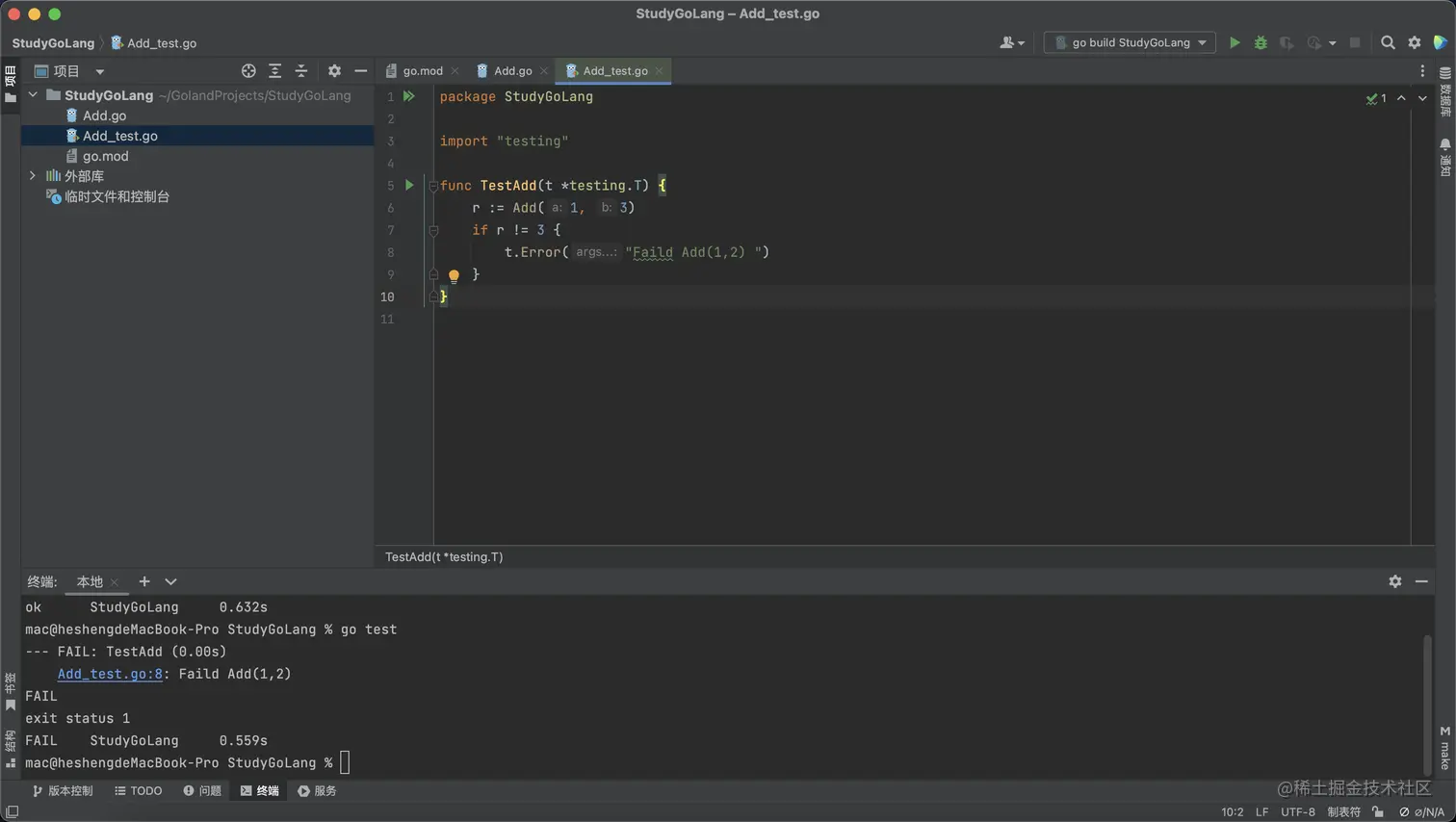Screen dimensions: 1456x822
Task: Open go.mod in project tree
Action: (105, 156)
